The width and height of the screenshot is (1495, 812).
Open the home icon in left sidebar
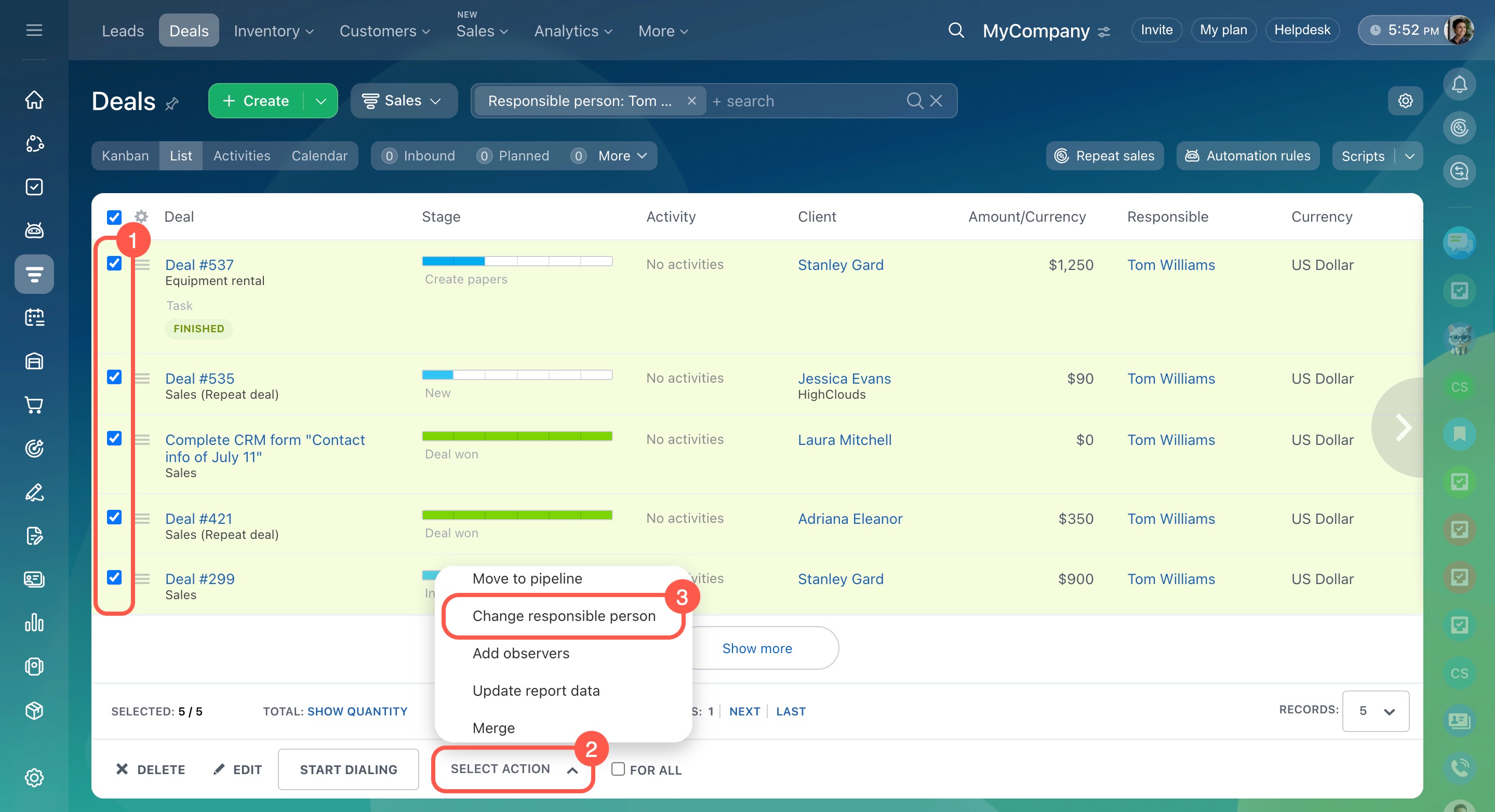[34, 100]
